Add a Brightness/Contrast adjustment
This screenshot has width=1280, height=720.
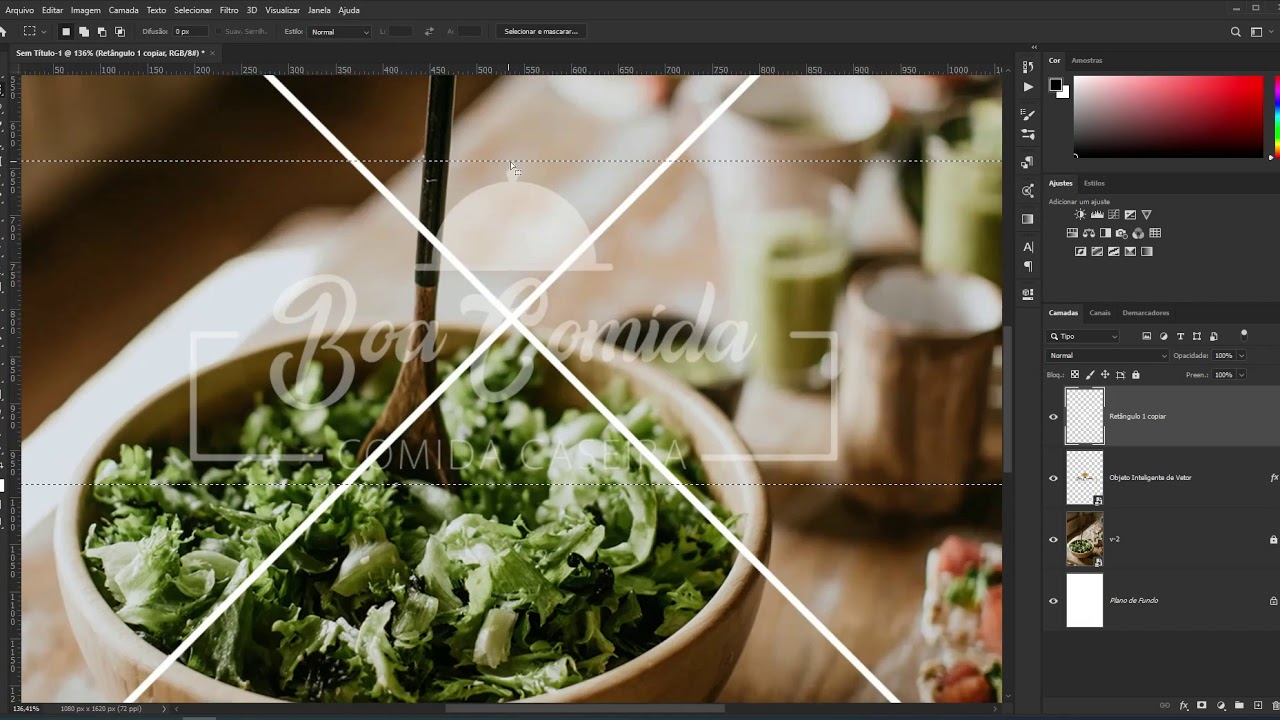(x=1080, y=215)
